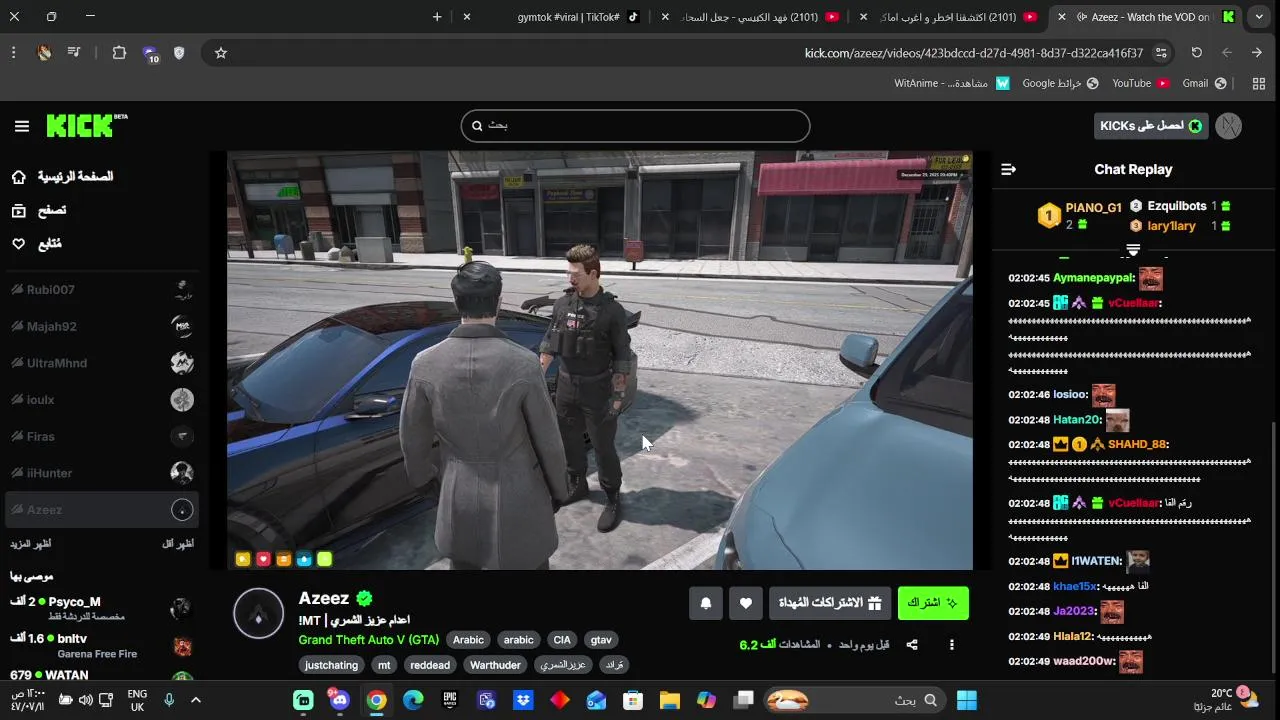
Task: Click Azeez channel avatar
Action: coord(259,613)
